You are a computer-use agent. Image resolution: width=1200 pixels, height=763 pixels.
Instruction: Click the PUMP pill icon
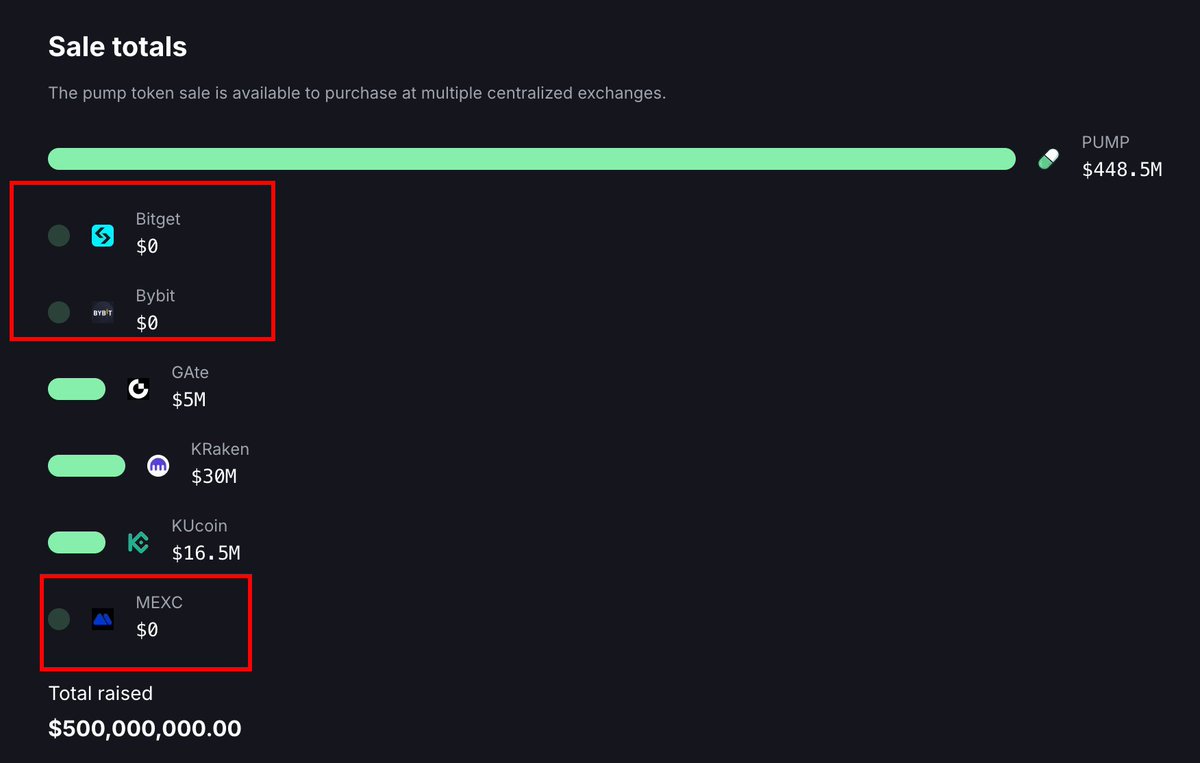tap(1048, 159)
